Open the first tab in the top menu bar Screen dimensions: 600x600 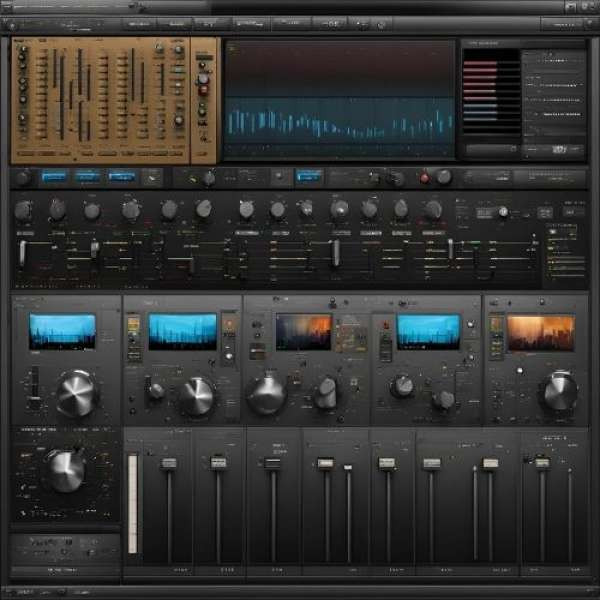tap(139, 23)
